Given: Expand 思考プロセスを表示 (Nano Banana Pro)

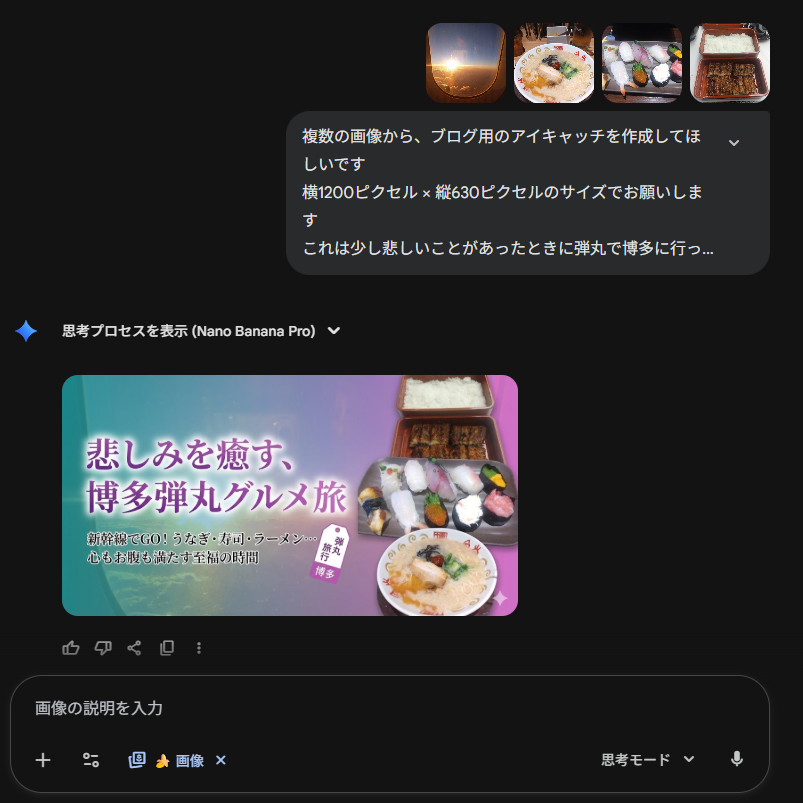Looking at the screenshot, I should click(201, 331).
